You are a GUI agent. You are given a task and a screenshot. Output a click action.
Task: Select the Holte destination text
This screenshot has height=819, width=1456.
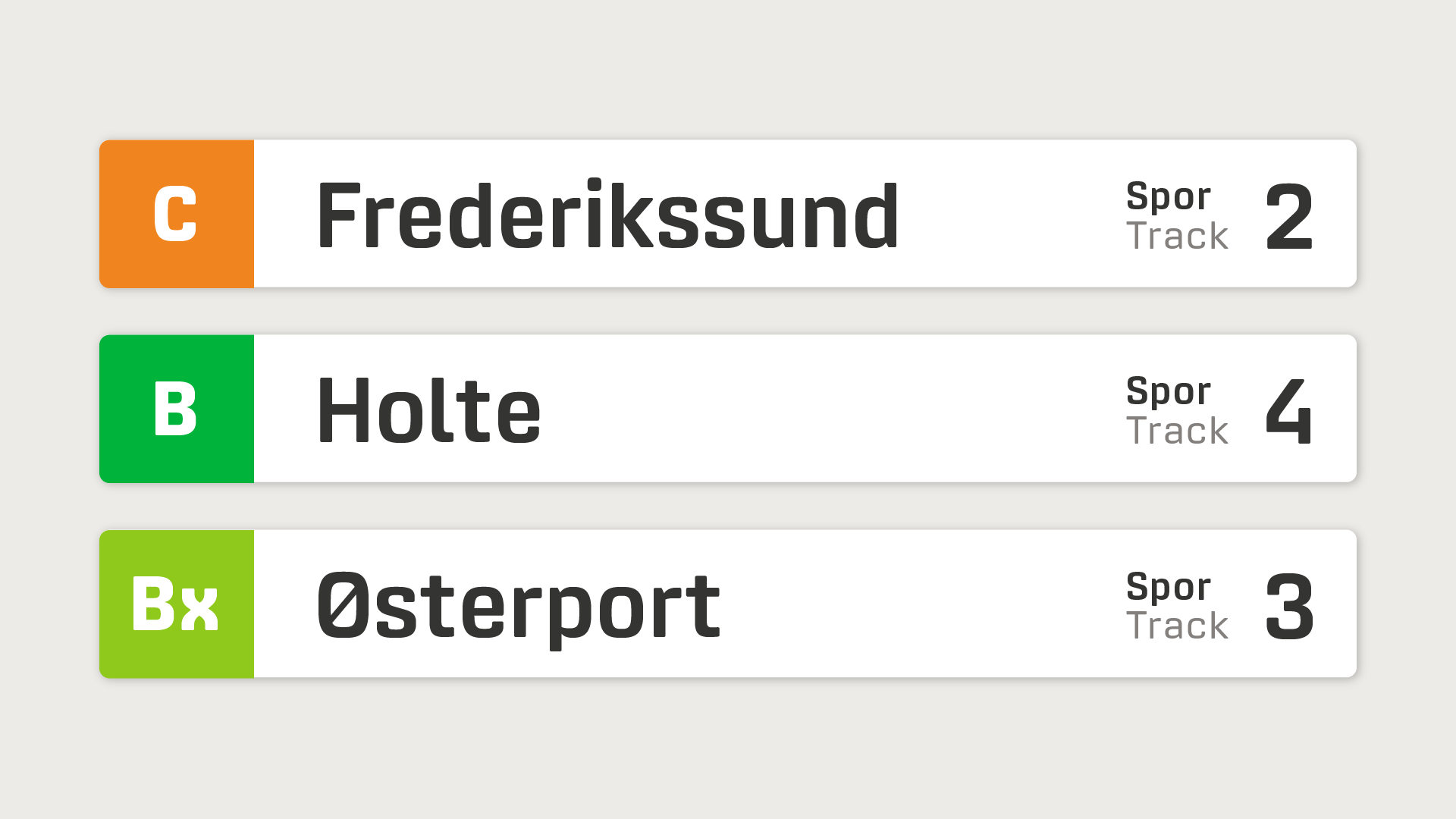[x=428, y=410]
